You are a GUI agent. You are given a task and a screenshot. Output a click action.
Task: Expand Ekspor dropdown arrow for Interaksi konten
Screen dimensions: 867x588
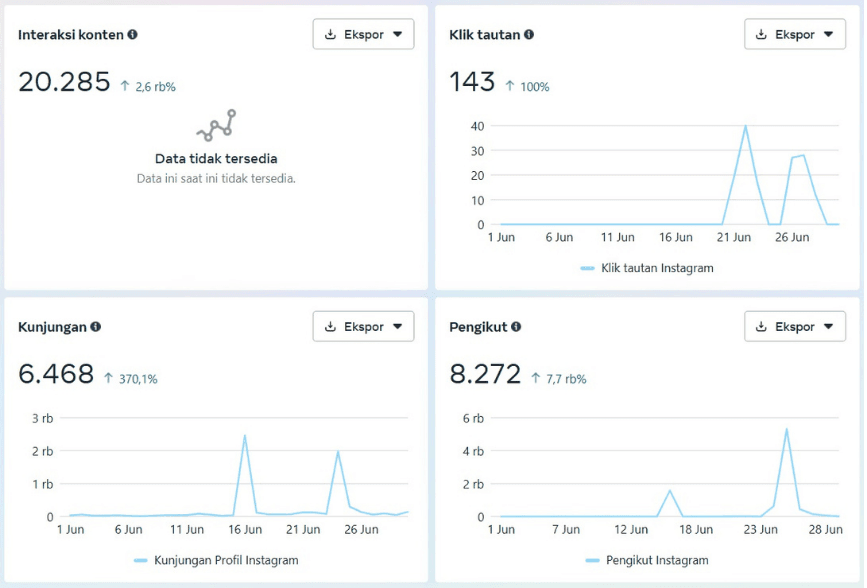398,34
